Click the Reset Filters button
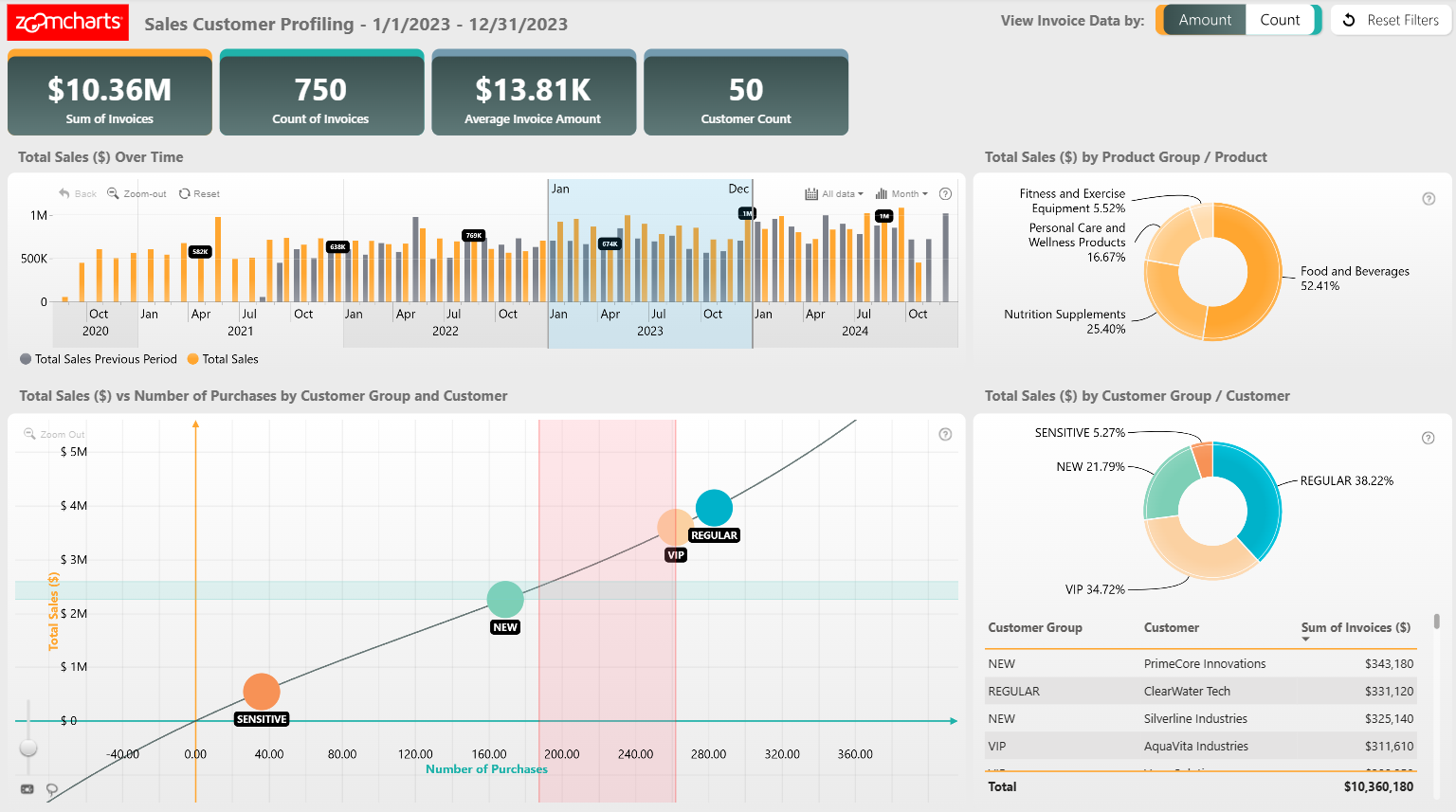Image resolution: width=1456 pixels, height=812 pixels. point(1392,20)
